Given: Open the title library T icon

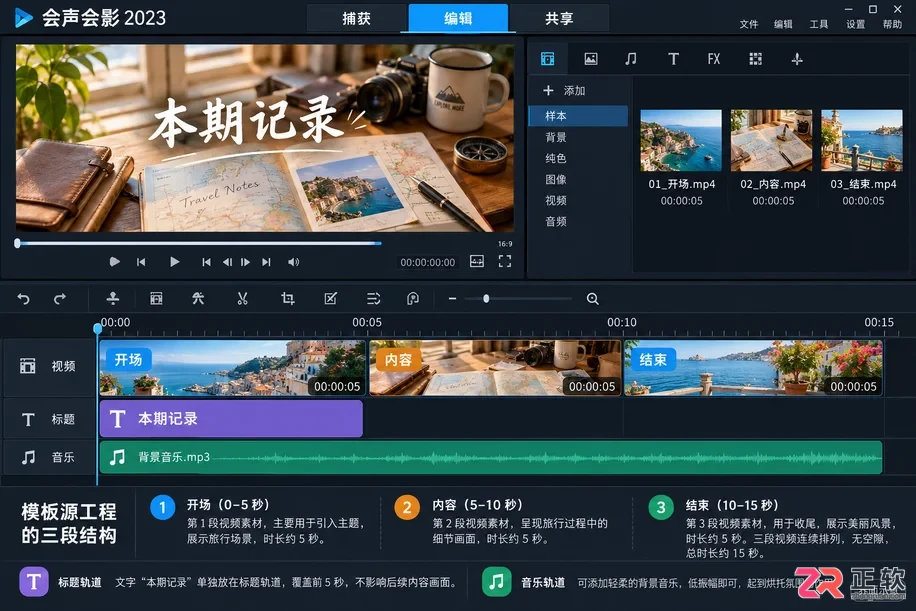Looking at the screenshot, I should [x=673, y=59].
